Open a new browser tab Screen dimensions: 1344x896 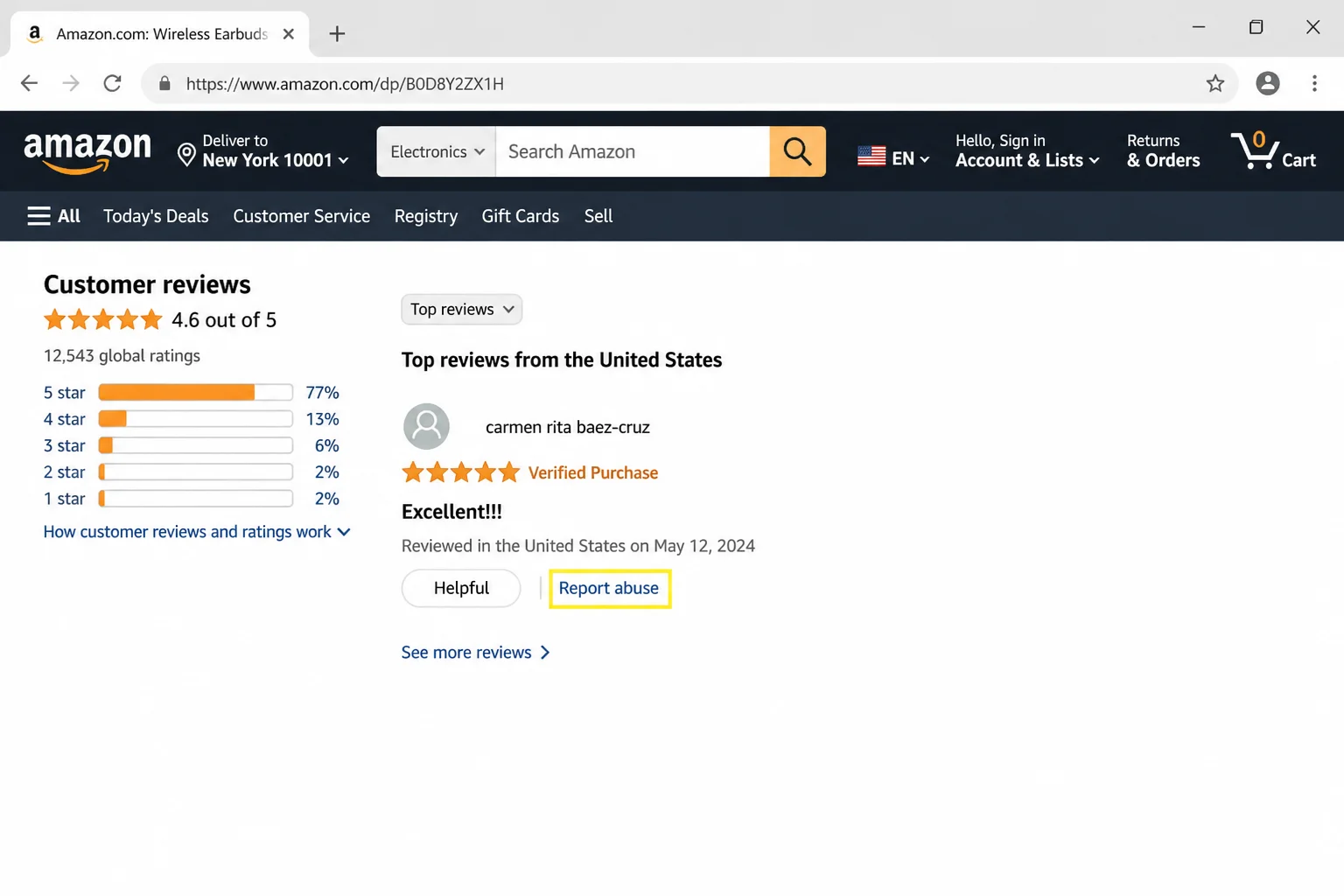(x=337, y=34)
